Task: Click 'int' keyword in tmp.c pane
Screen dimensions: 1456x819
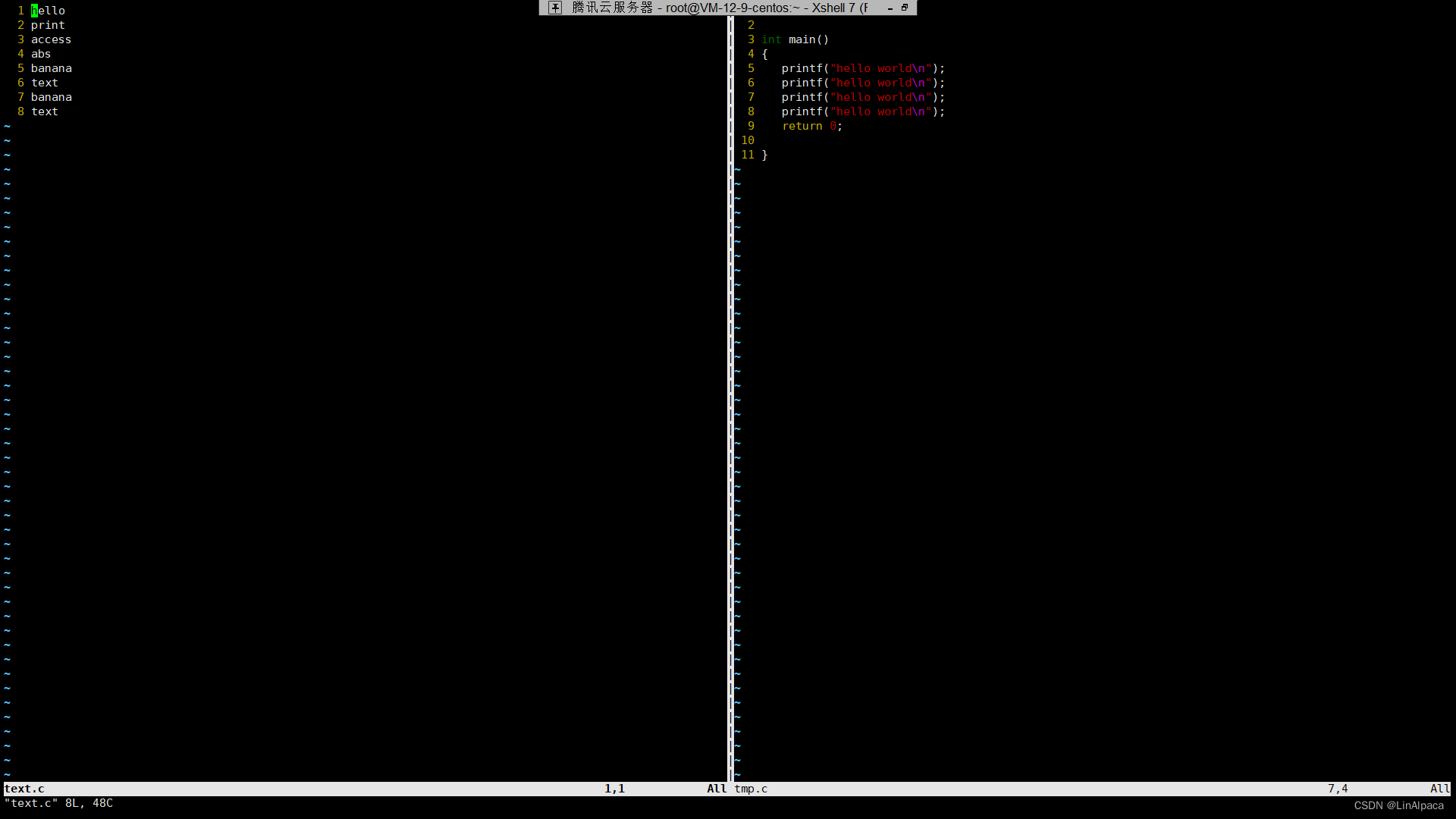Action: [x=771, y=39]
